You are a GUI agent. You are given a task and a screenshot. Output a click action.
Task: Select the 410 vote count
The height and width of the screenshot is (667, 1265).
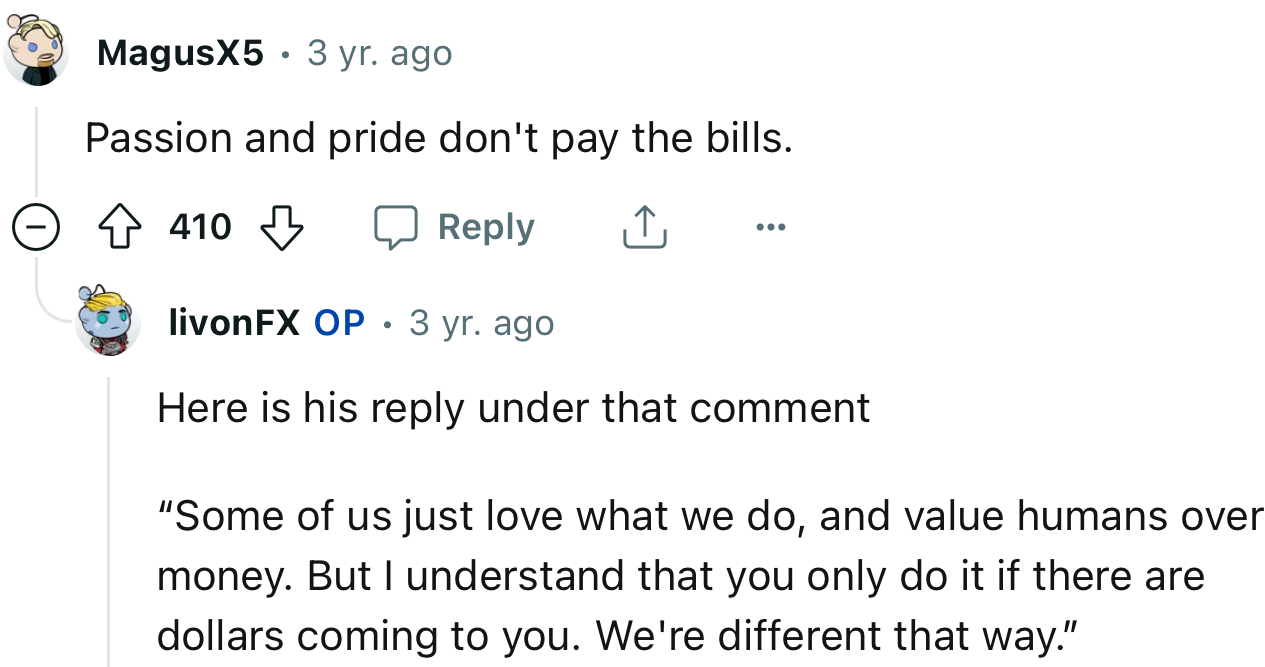200,226
